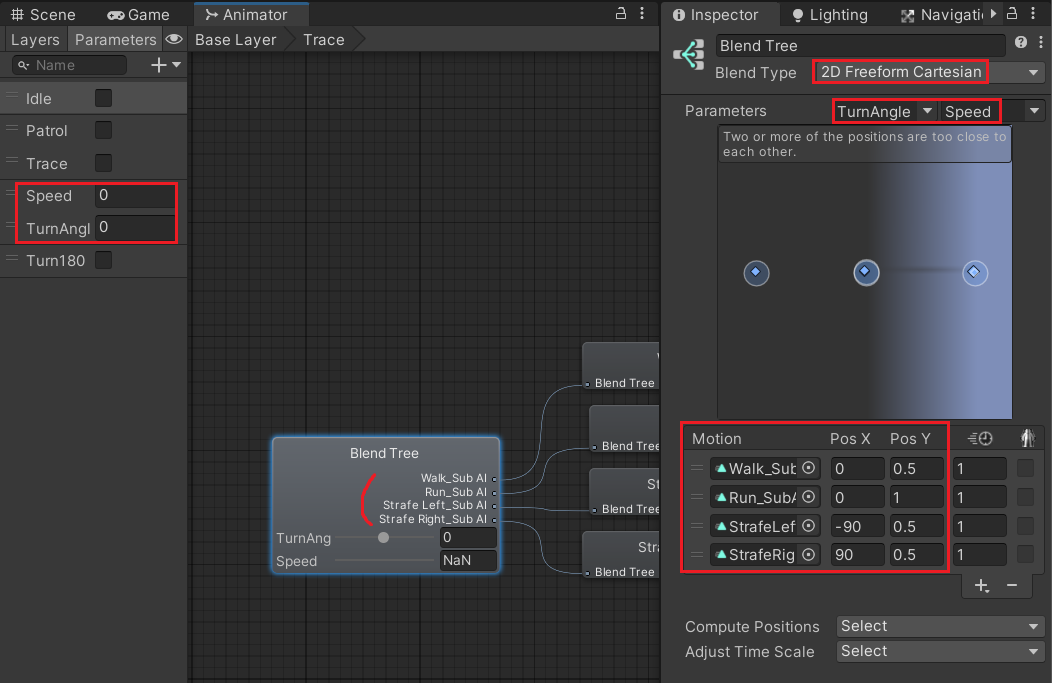Toggle mirror checkbox for StrafeRight motion
Viewport: 1052px width, 683px height.
pyautogui.click(x=1025, y=555)
